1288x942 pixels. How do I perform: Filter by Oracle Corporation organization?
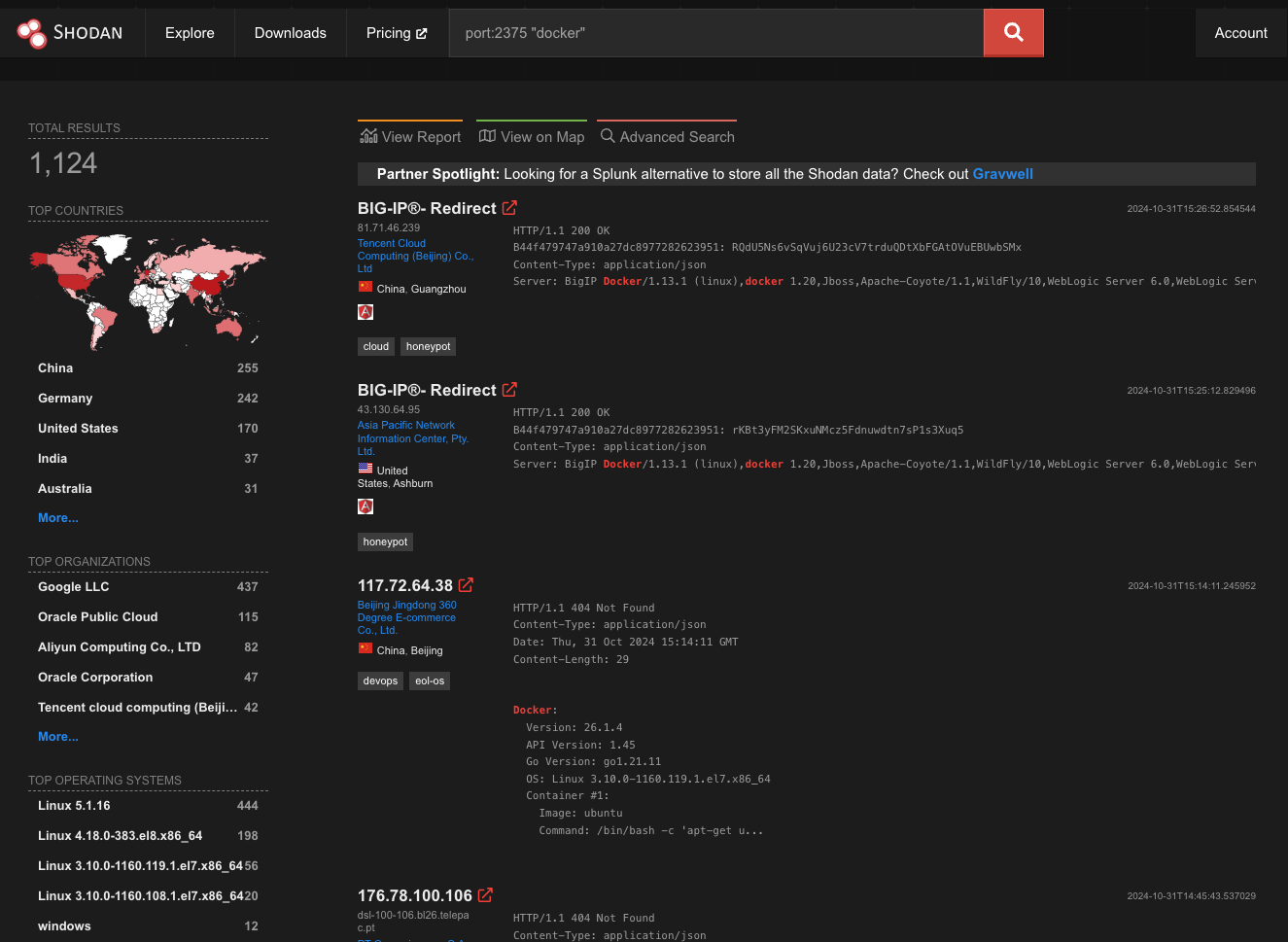(x=148, y=678)
